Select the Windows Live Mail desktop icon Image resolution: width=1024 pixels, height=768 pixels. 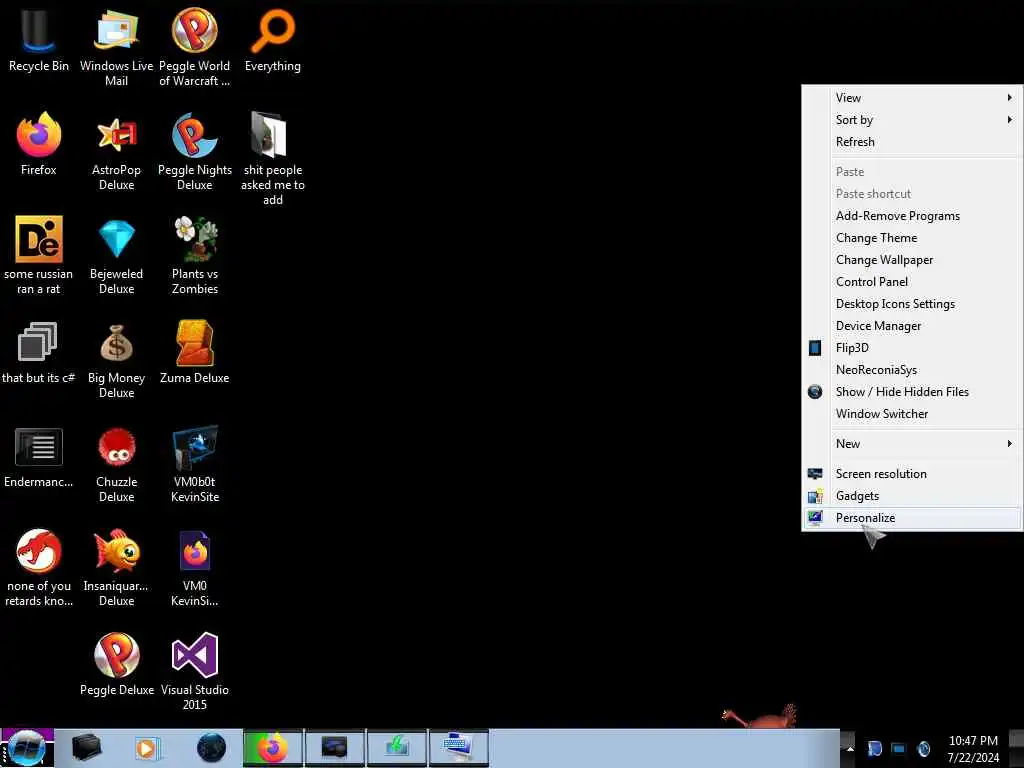[x=116, y=48]
